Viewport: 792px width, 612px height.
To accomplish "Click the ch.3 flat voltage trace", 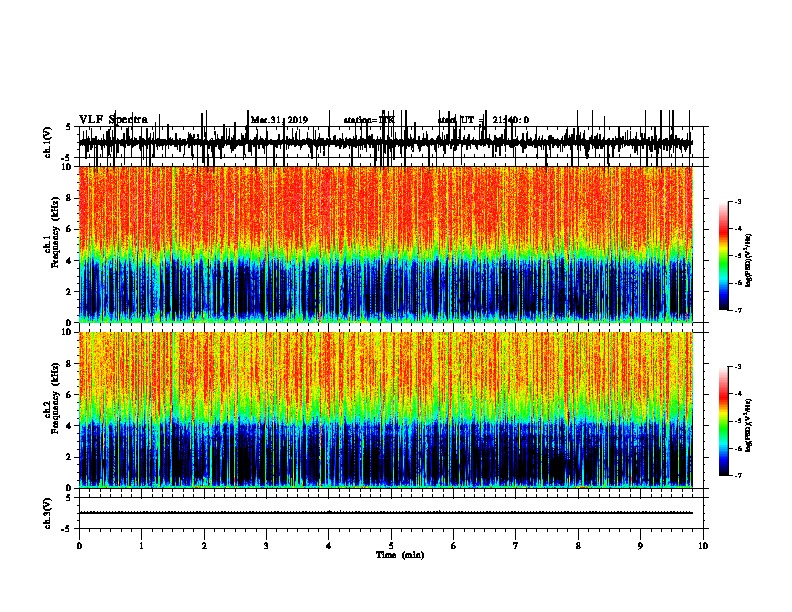I will (385, 513).
